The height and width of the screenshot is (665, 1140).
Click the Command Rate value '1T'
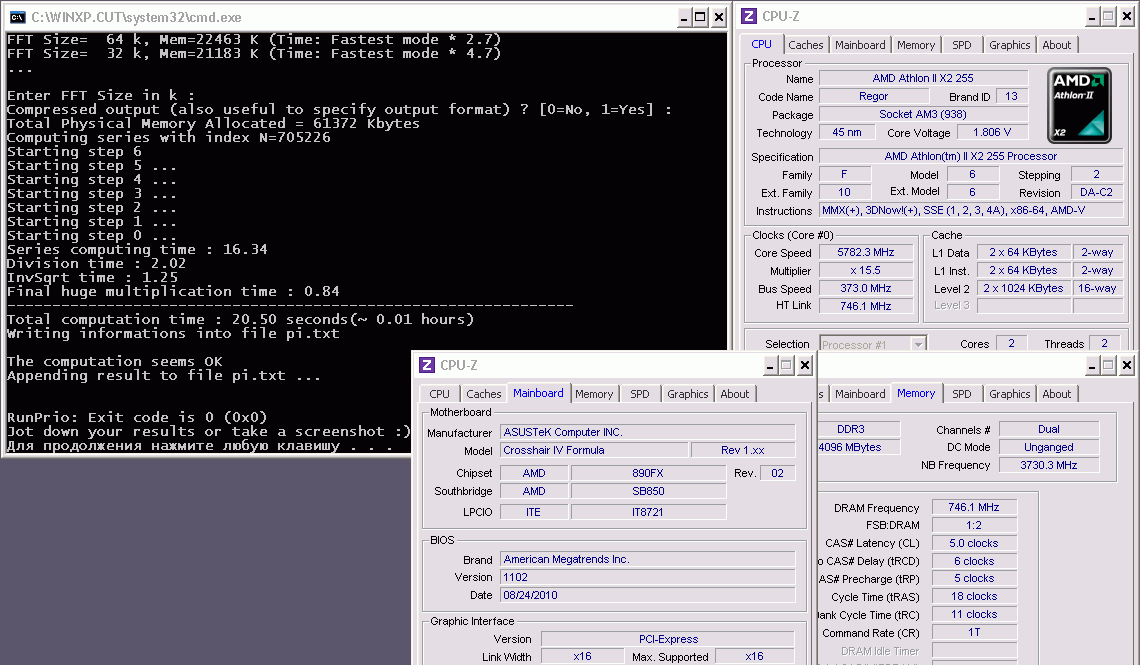(974, 632)
